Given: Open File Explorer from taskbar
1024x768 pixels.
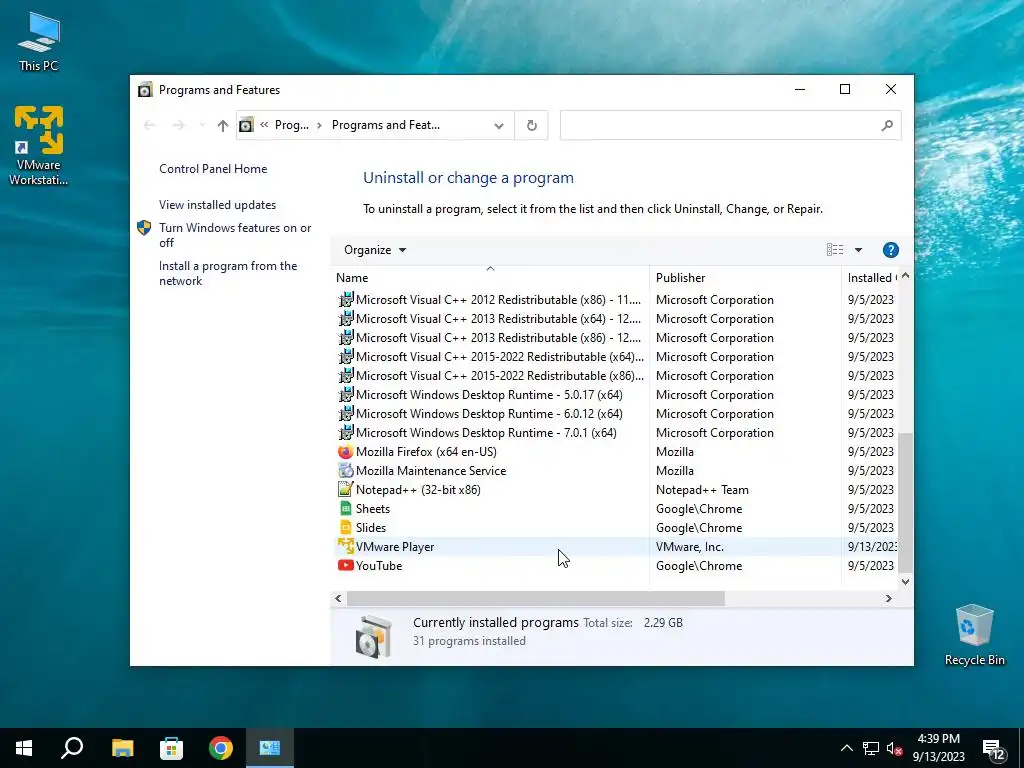Looking at the screenshot, I should point(122,748).
